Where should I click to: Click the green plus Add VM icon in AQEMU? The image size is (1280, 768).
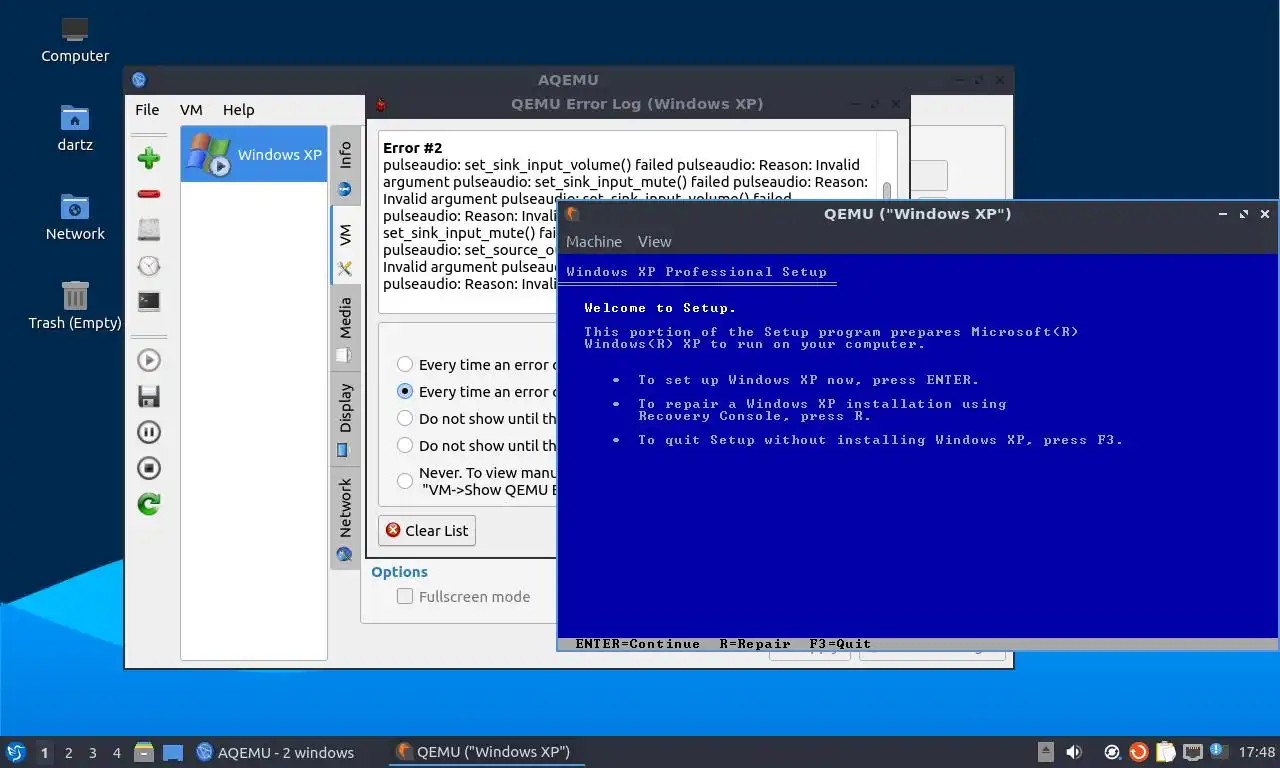pyautogui.click(x=149, y=157)
